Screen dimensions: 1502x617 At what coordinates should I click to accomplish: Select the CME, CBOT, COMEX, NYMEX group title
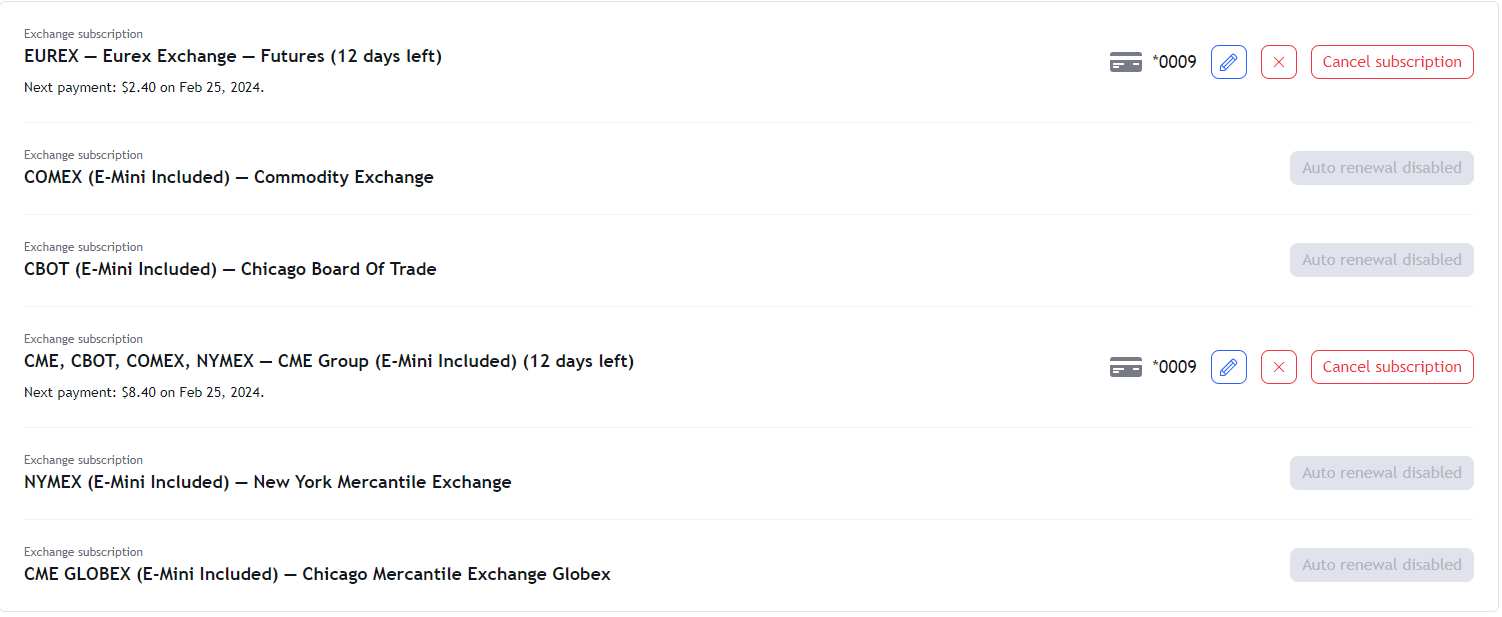(x=328, y=361)
